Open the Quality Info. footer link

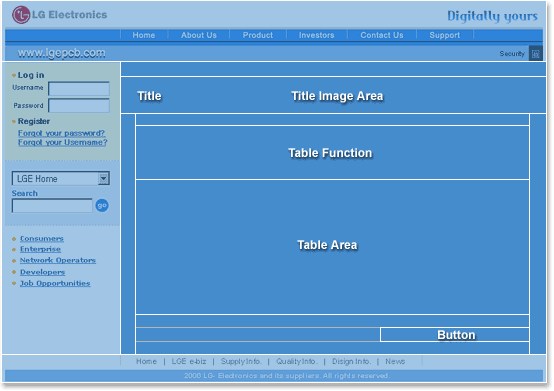(297, 361)
